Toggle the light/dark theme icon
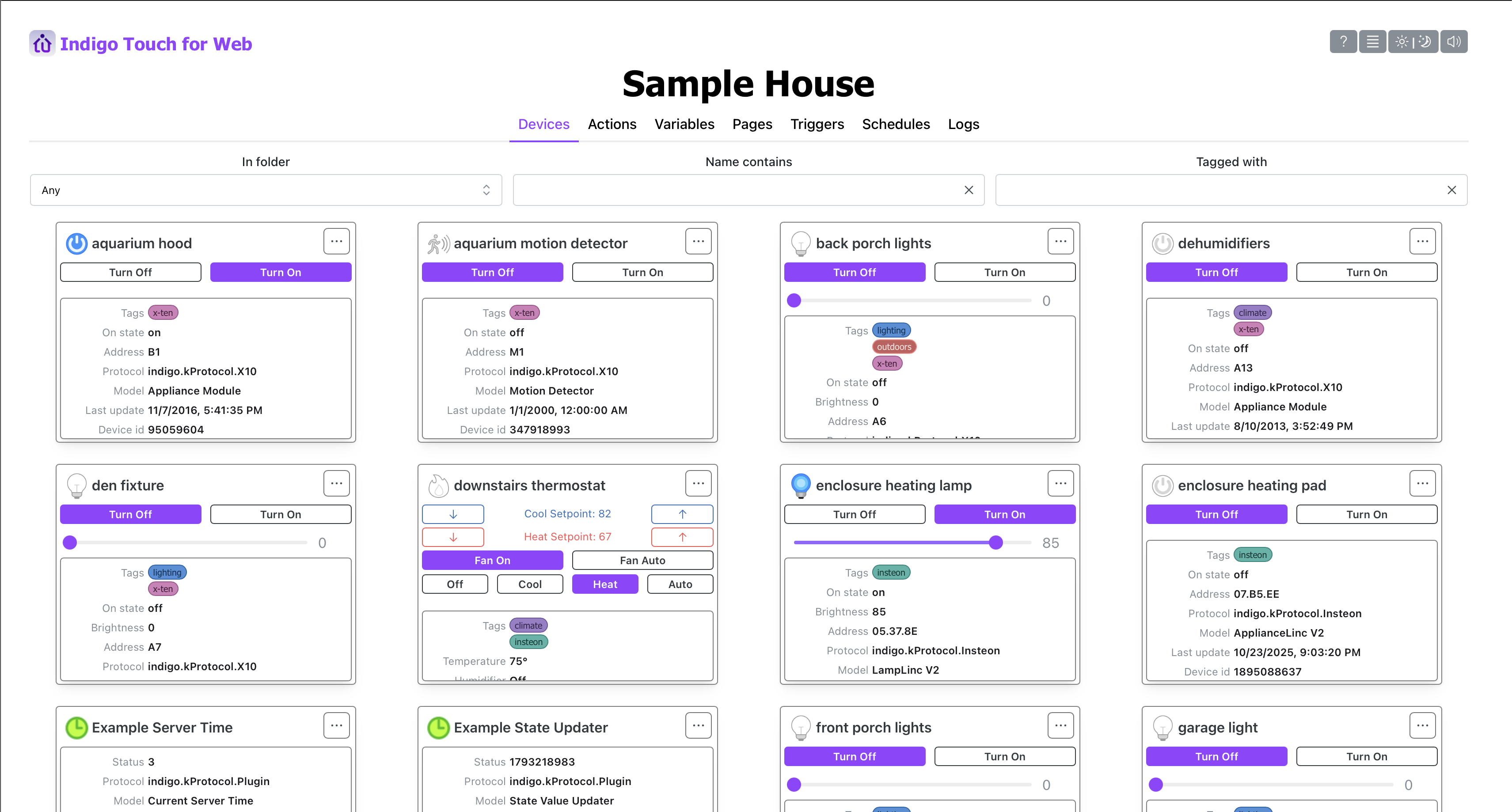This screenshot has width=1512, height=812. (1413, 42)
